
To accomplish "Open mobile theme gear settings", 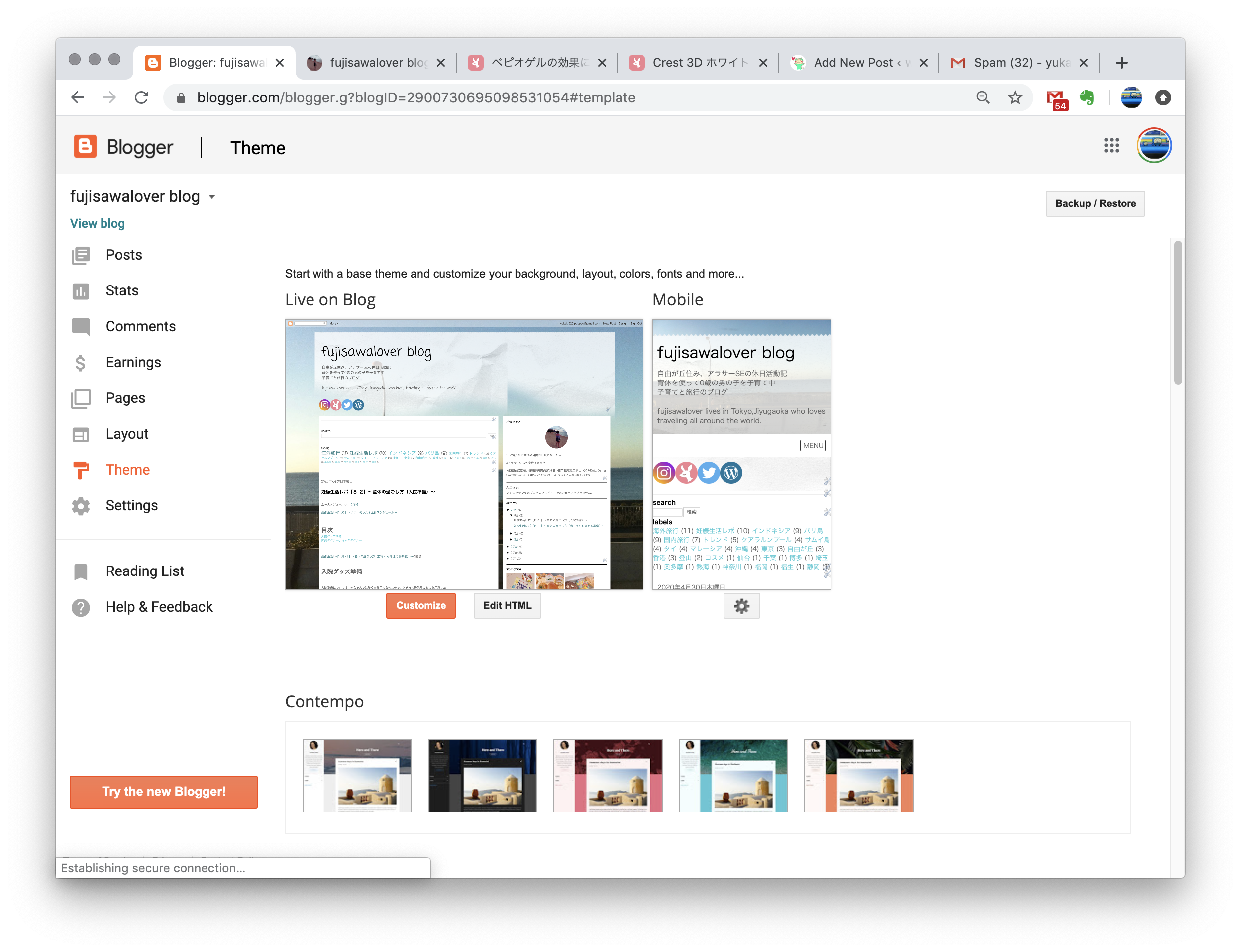I will [x=741, y=606].
